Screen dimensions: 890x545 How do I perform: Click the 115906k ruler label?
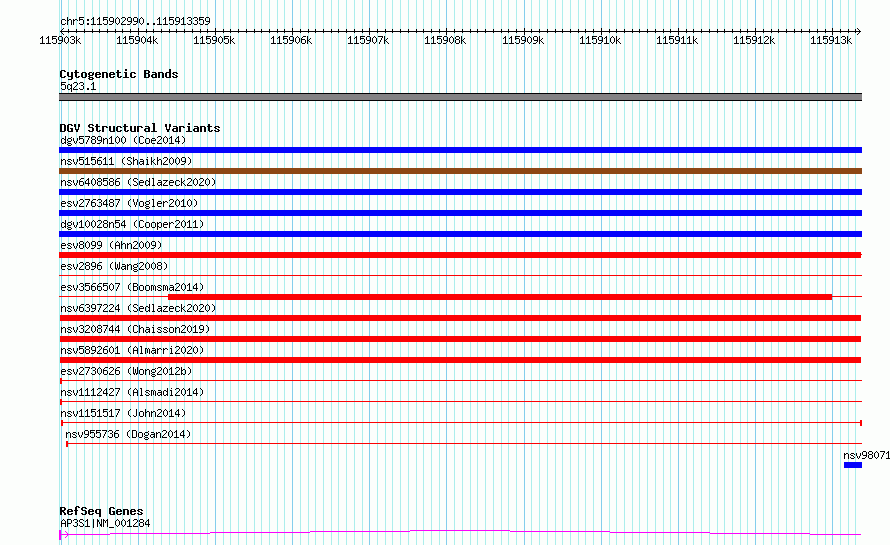coord(291,40)
